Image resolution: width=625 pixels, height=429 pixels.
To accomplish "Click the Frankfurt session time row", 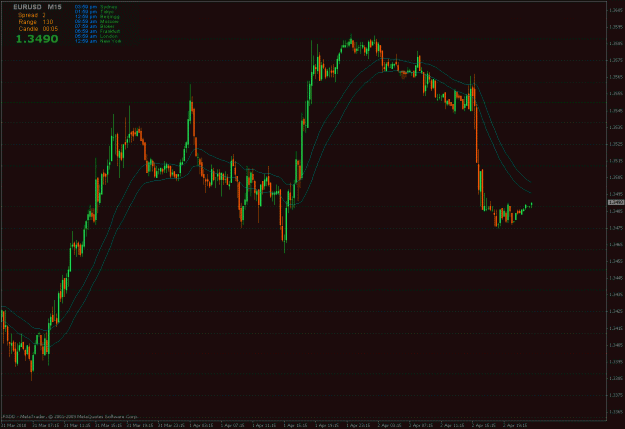I will 97,31.
